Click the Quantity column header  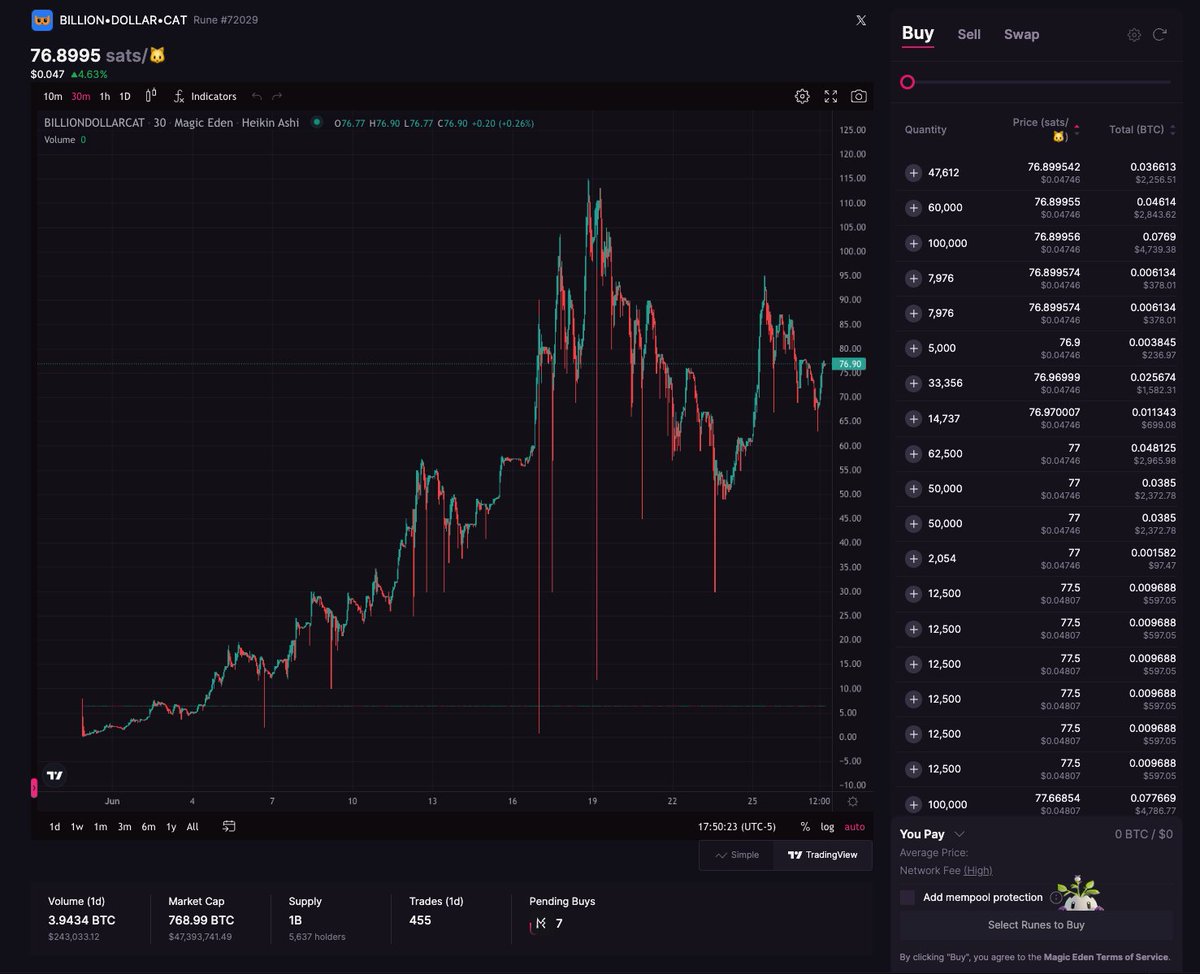point(925,130)
